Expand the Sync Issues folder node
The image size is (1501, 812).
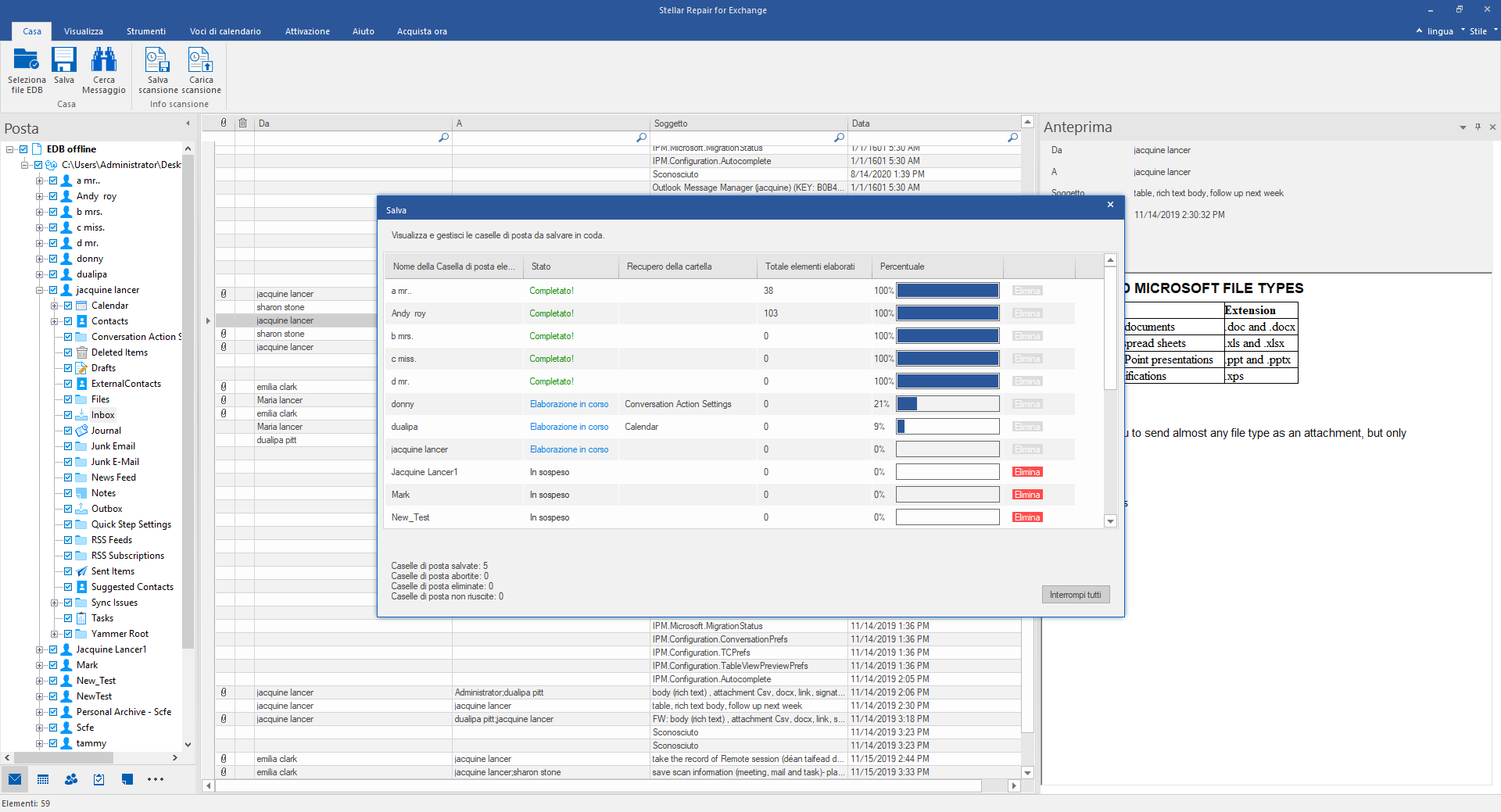tap(54, 603)
